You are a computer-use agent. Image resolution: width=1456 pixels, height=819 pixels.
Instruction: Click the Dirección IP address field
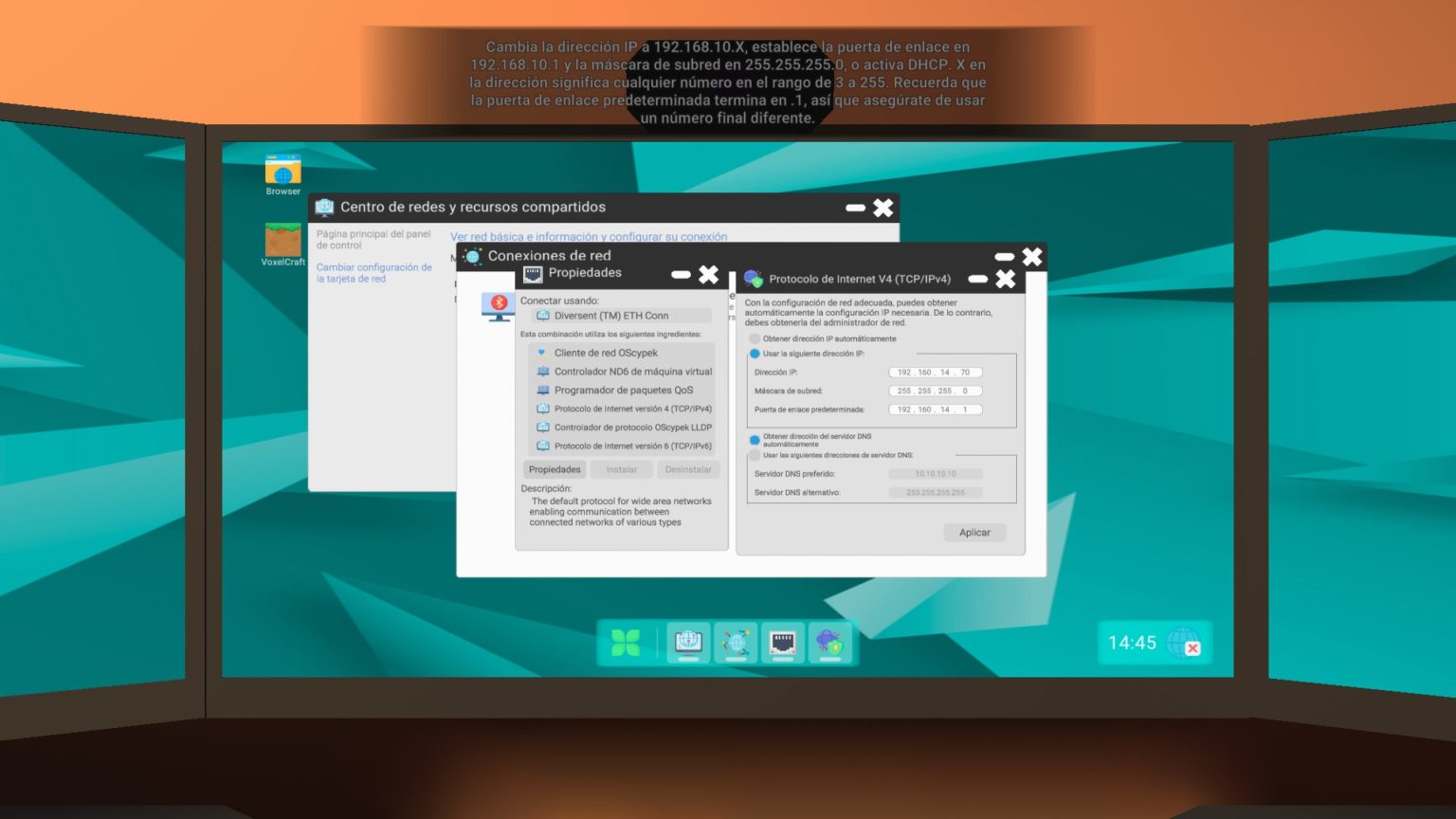pyautogui.click(x=937, y=372)
